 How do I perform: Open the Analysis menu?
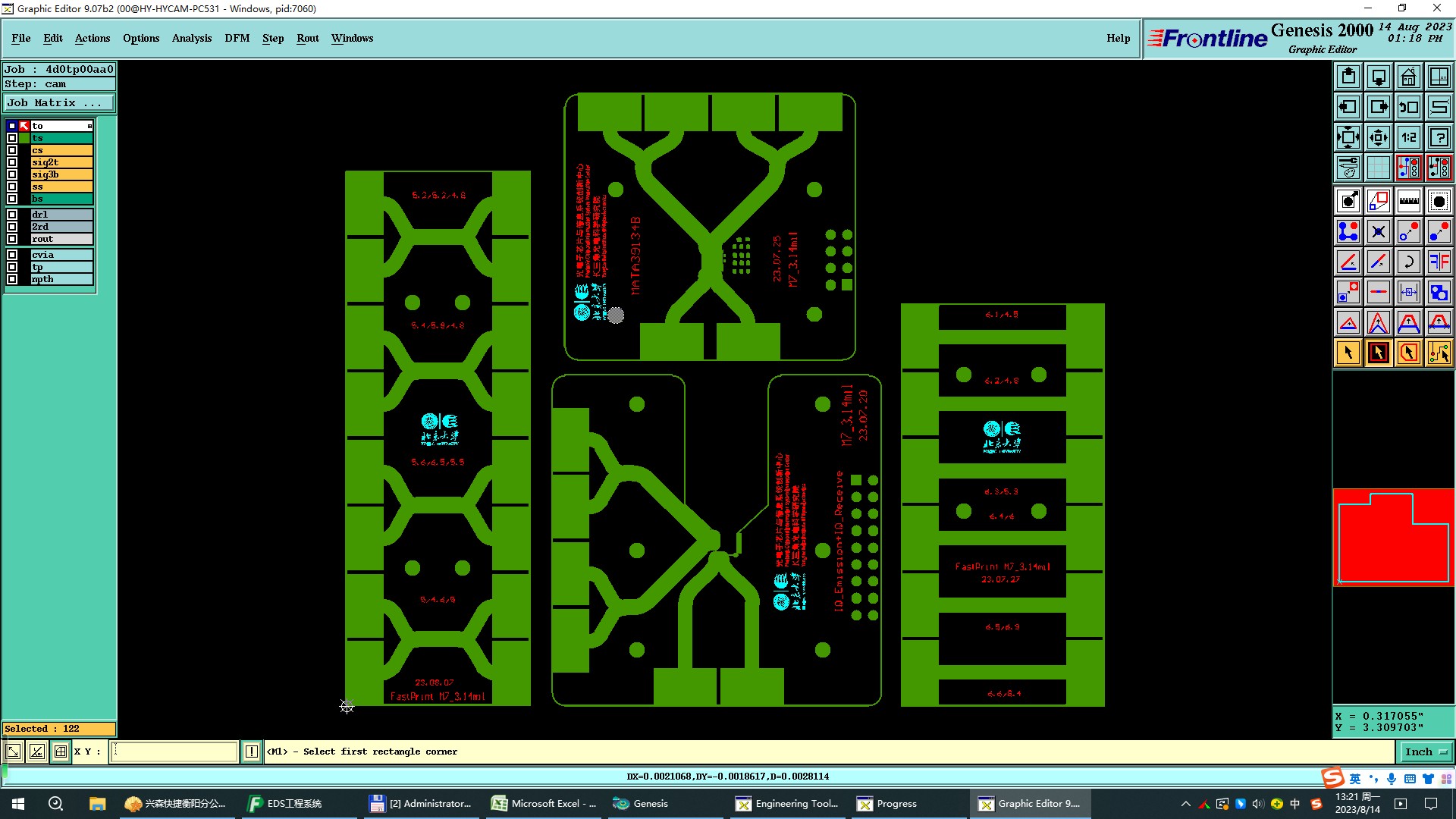click(191, 38)
